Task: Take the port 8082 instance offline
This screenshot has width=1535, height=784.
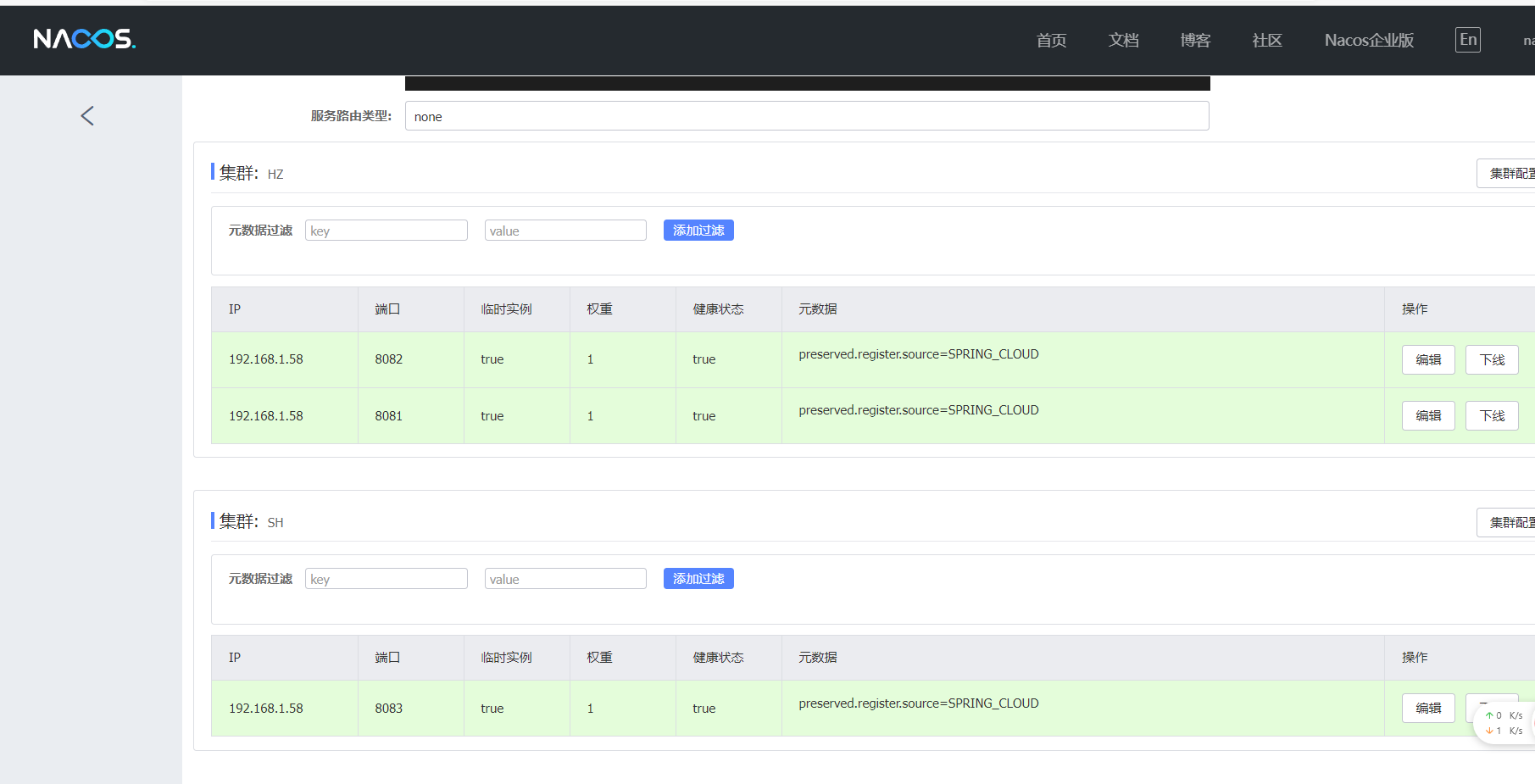Action: (1492, 360)
